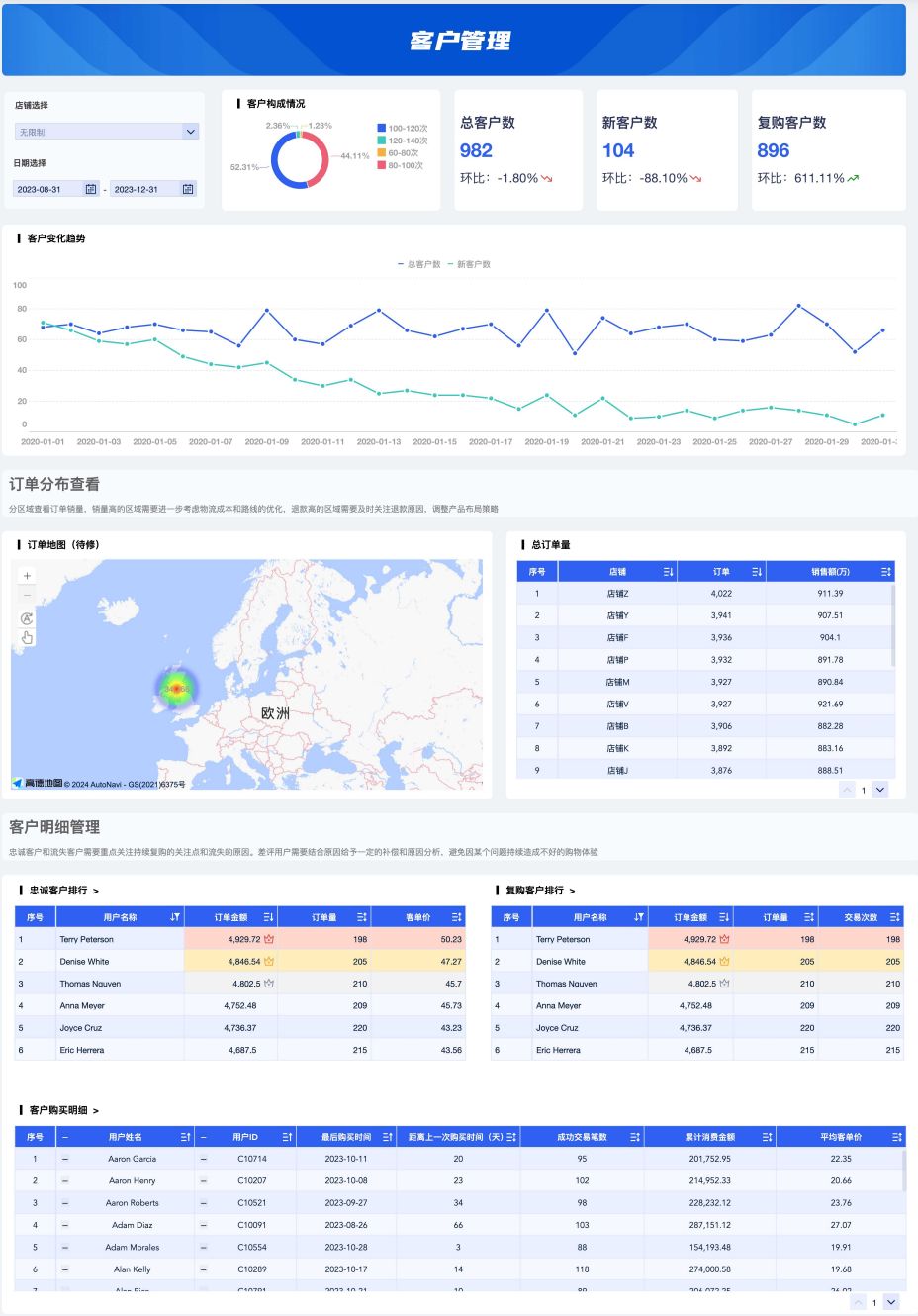Click the 总订单量 table vertical scrollbar
The image size is (918, 1316).
click(x=893, y=625)
